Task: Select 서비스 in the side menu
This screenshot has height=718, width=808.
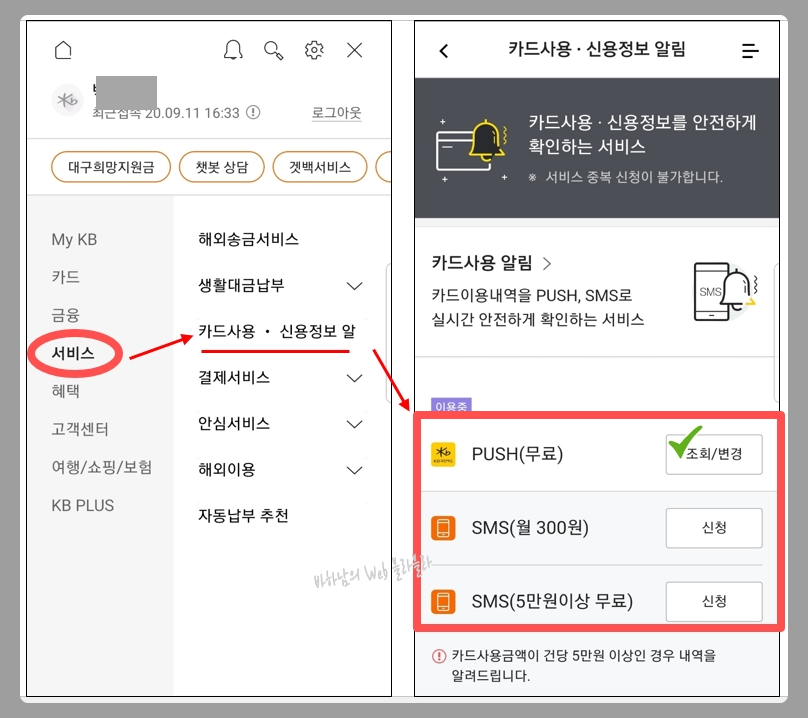Action: click(x=73, y=353)
